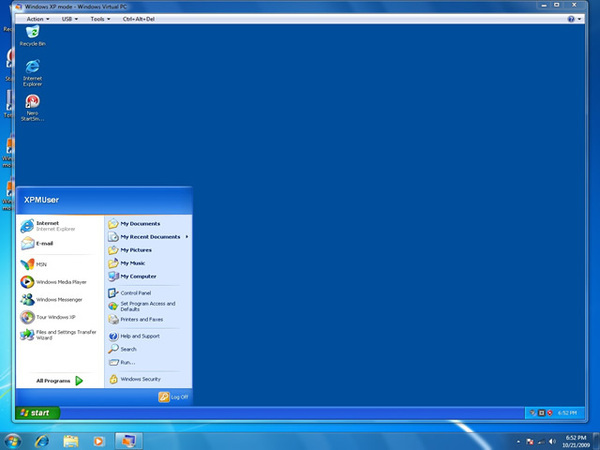Open Internet Explorer on Windows 7 taskbar
600x450 pixels.
point(42,441)
